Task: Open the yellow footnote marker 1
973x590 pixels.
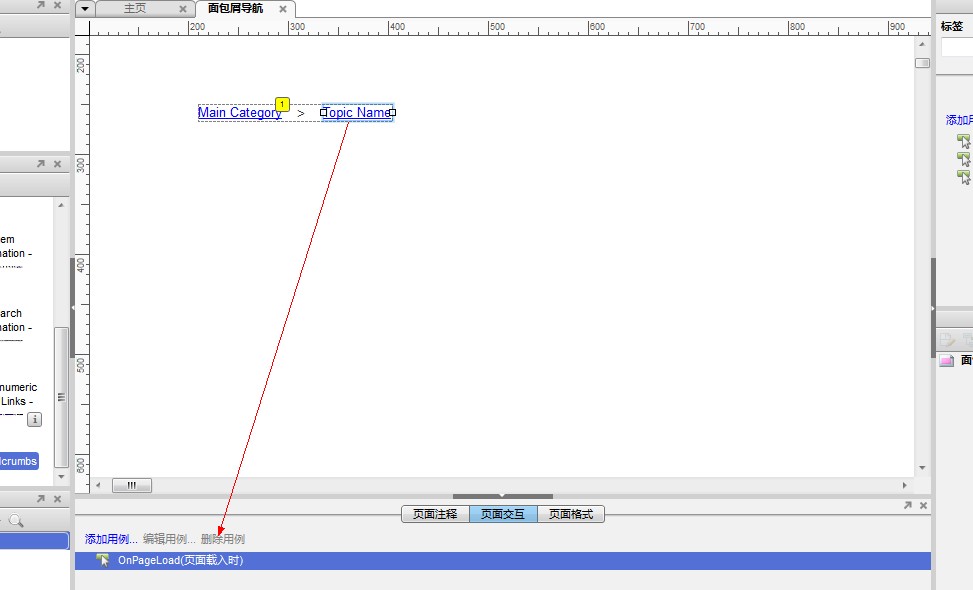Action: coord(282,104)
